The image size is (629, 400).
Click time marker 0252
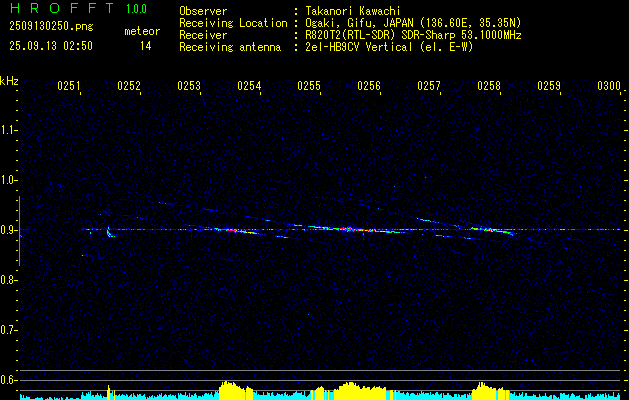129,86
